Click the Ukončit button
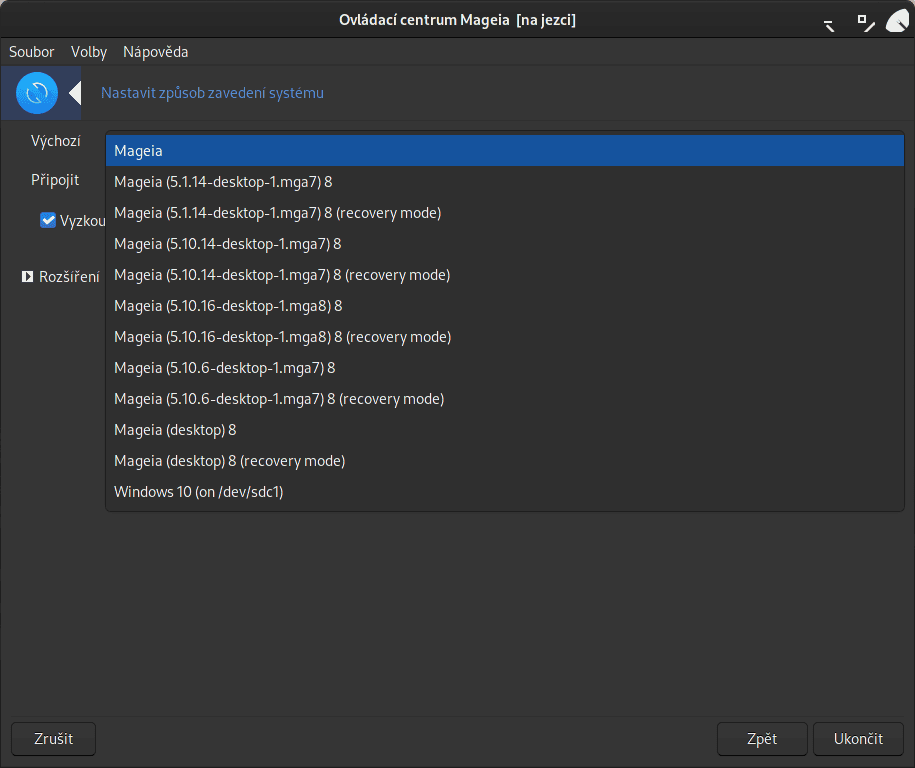The width and height of the screenshot is (915, 768). 857,738
